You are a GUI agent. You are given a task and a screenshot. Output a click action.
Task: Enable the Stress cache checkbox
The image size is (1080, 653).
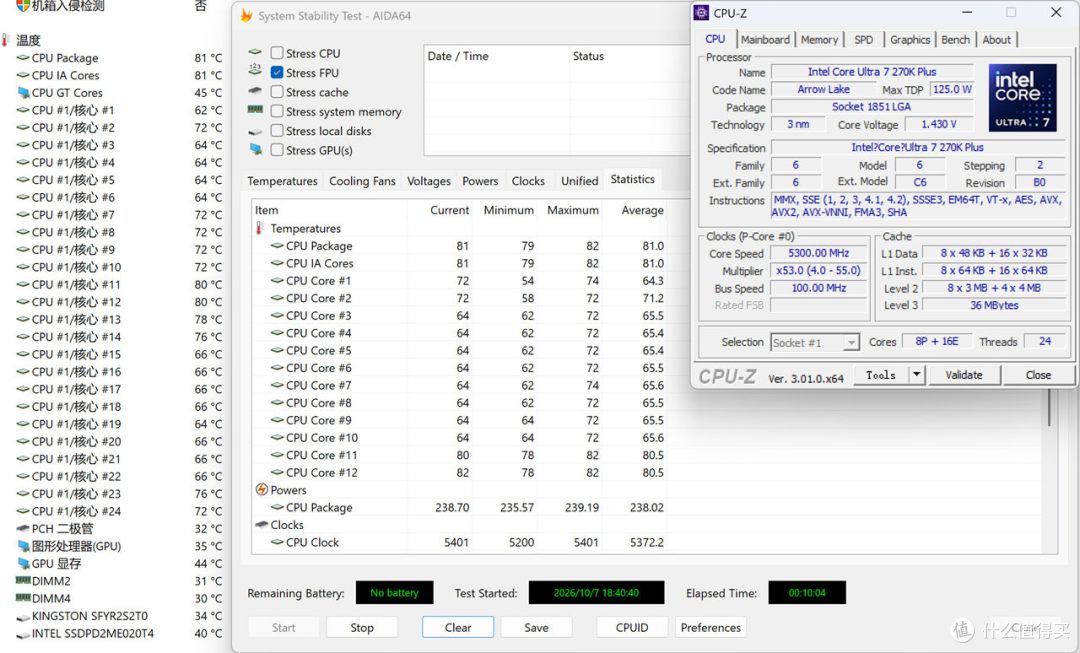(277, 92)
